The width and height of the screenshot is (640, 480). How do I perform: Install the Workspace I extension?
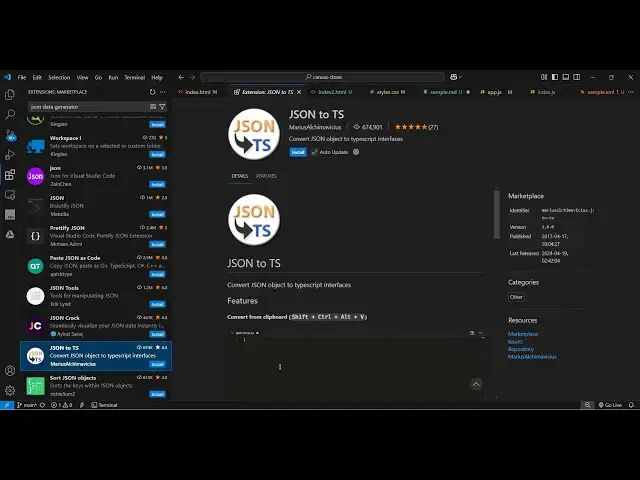point(157,154)
